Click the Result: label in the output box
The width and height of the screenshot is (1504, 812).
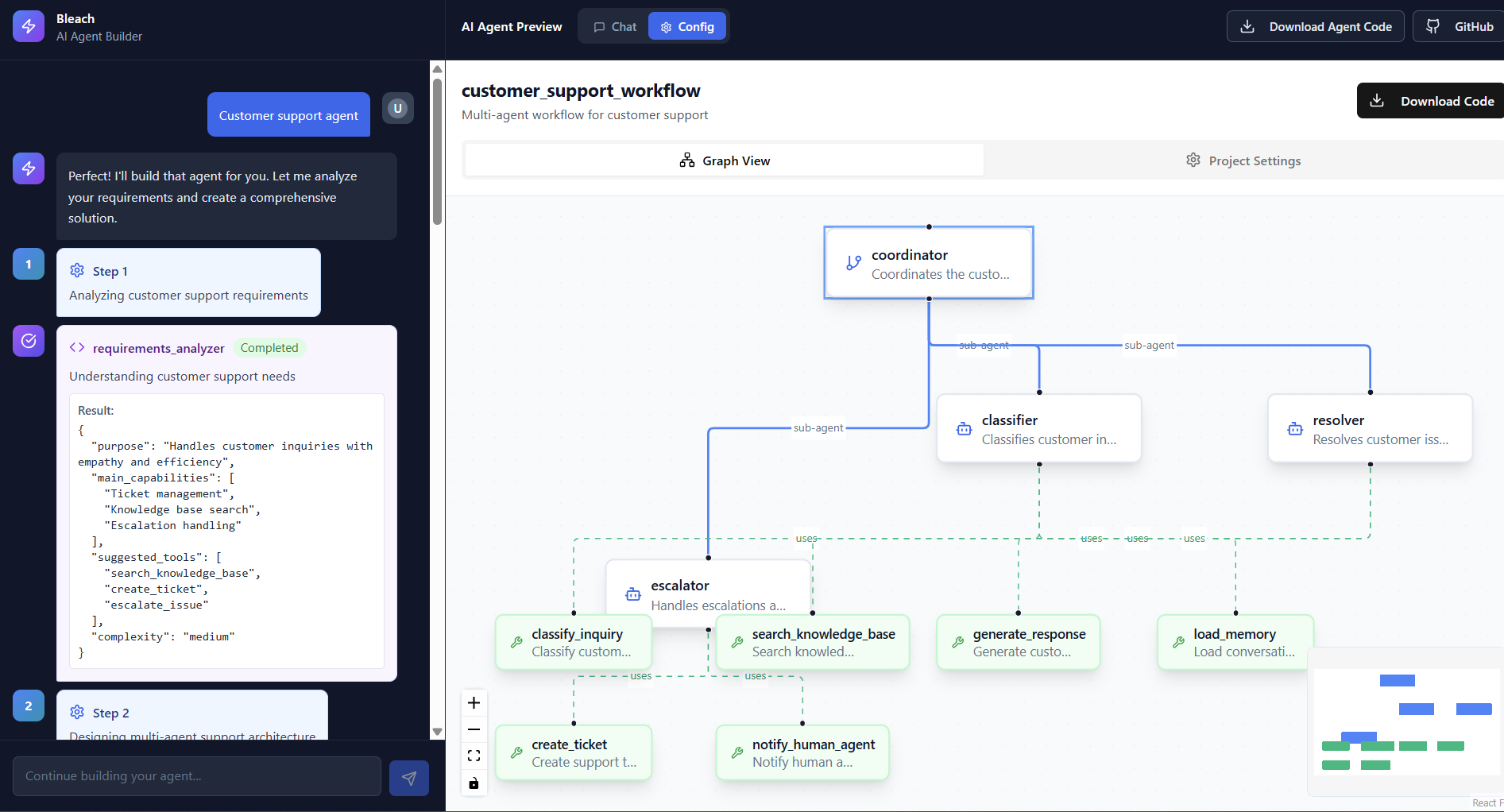tap(96, 411)
